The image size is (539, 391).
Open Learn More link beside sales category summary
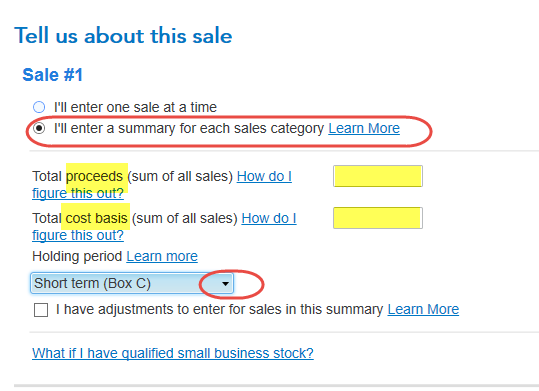pyautogui.click(x=364, y=128)
